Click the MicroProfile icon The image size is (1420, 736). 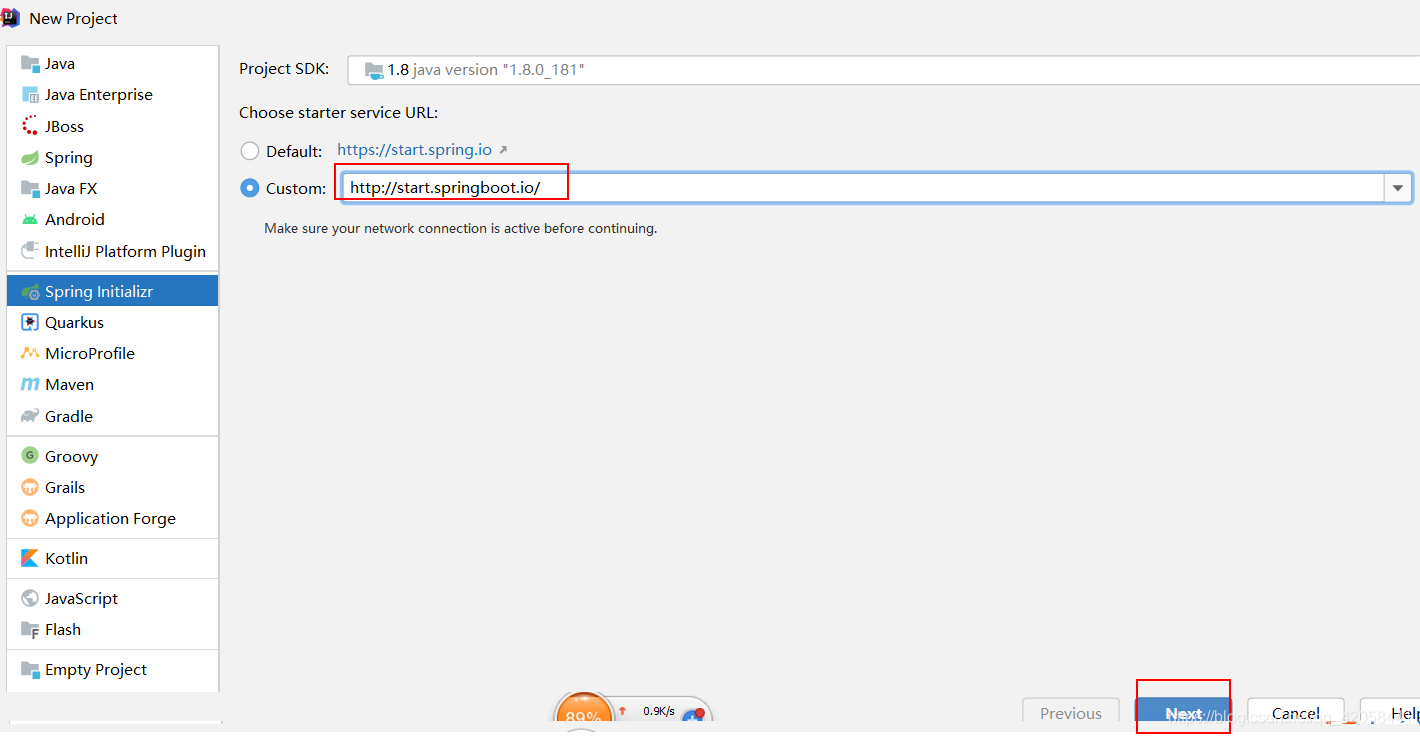pyautogui.click(x=30, y=354)
